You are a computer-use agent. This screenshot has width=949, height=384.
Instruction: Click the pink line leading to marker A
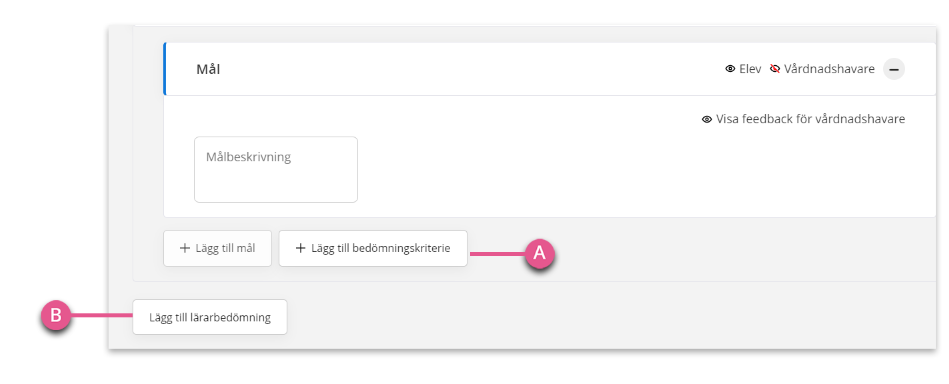pos(497,254)
